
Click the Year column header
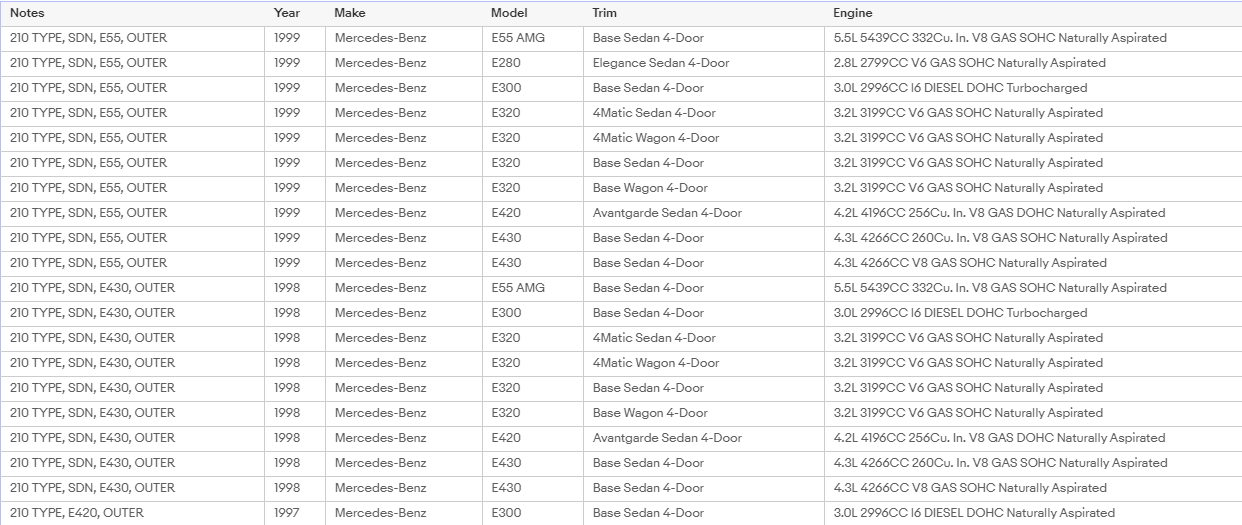coord(295,13)
